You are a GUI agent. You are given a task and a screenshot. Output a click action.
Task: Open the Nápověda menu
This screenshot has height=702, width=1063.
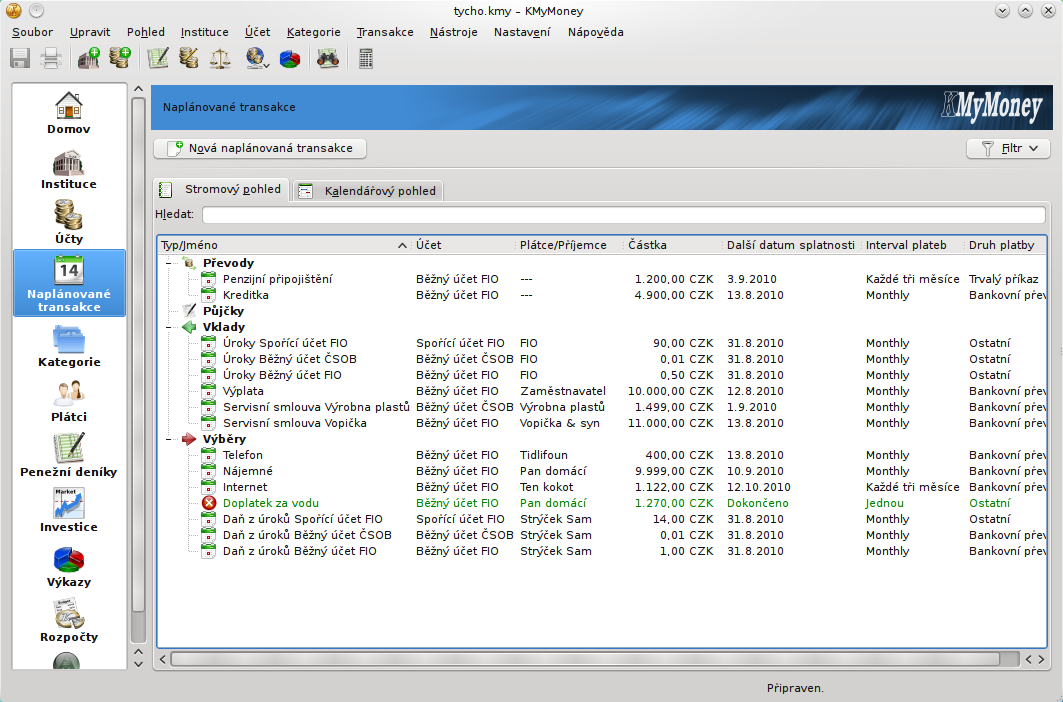[x=595, y=32]
